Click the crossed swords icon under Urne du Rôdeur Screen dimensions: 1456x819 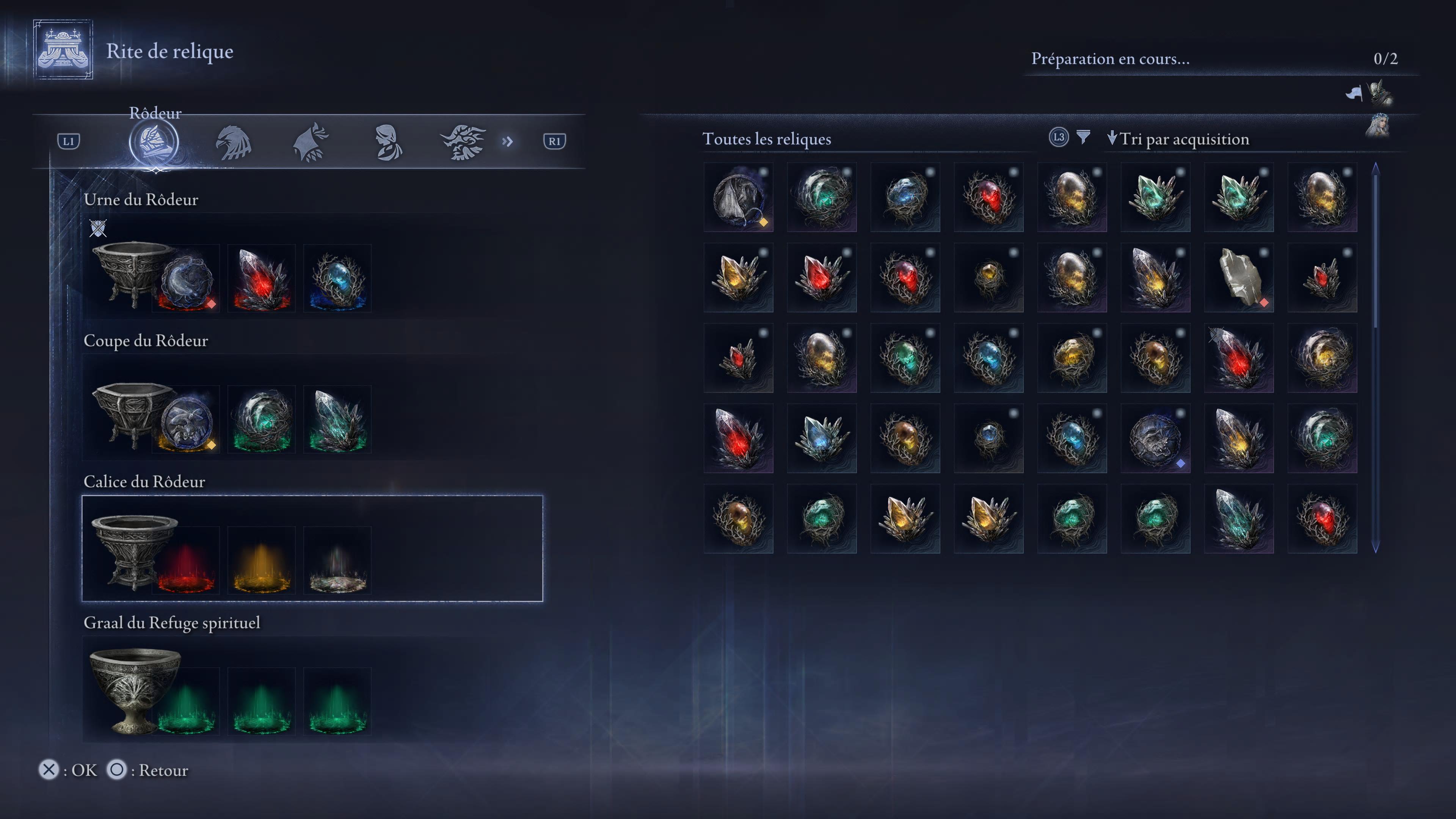tap(98, 228)
